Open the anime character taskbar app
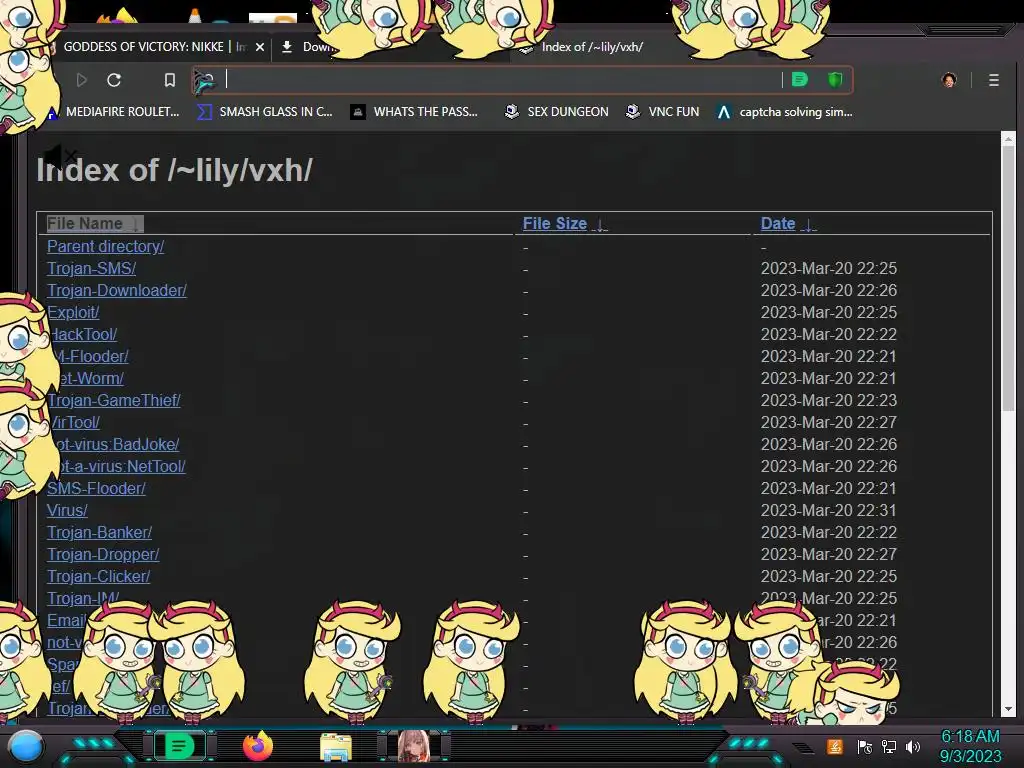The height and width of the screenshot is (768, 1024). (x=413, y=746)
